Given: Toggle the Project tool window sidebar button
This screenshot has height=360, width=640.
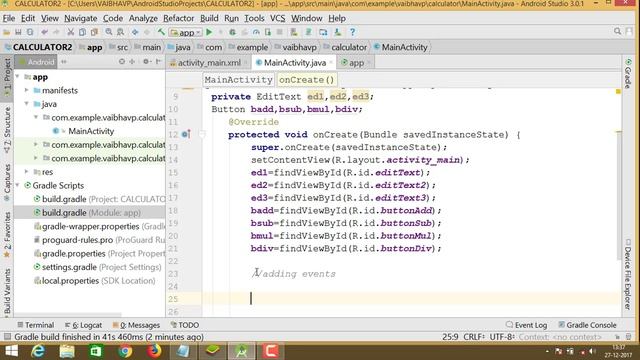Looking at the screenshot, I should pos(7,77).
